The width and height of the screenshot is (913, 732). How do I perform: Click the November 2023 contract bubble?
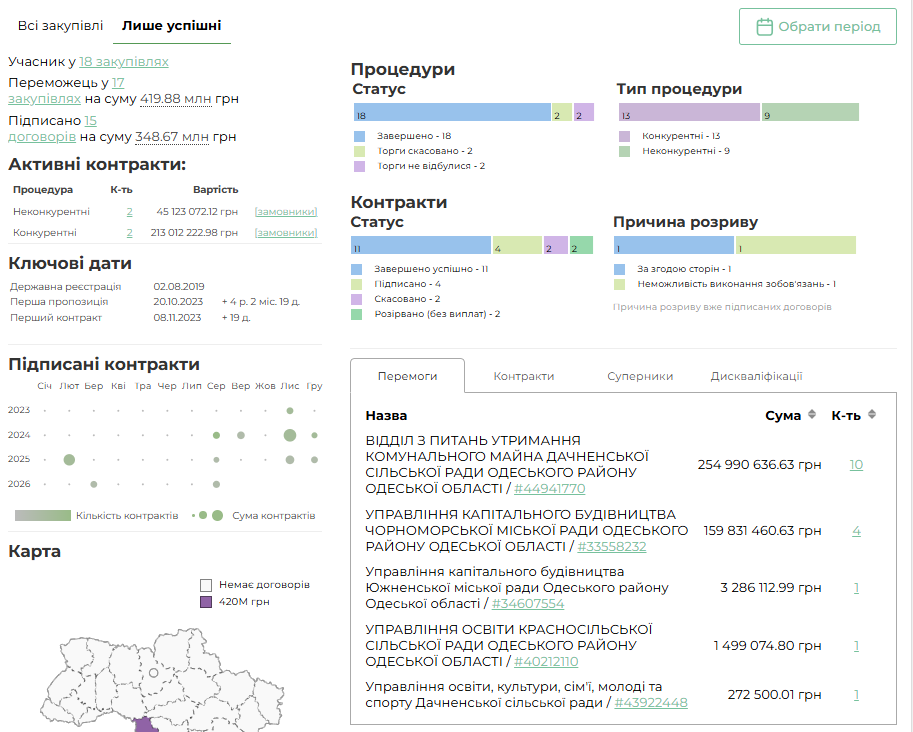click(x=290, y=411)
